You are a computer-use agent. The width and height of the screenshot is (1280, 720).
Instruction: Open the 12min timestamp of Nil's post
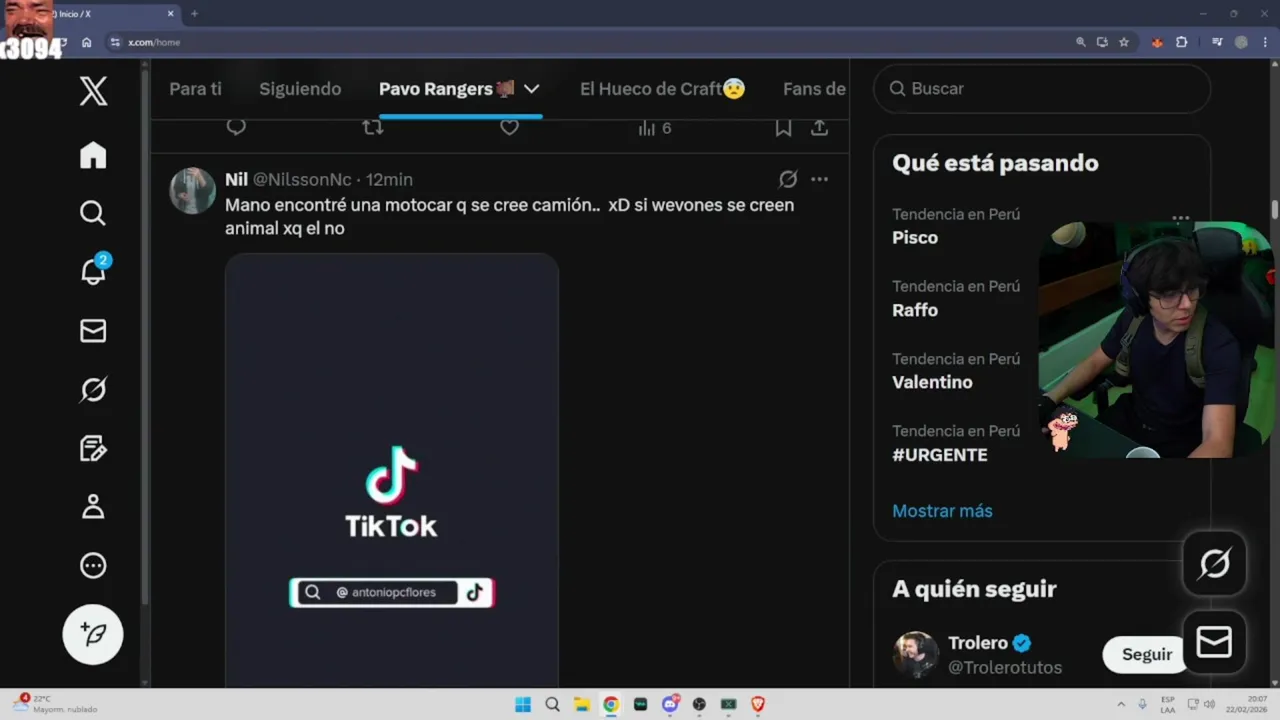click(389, 179)
